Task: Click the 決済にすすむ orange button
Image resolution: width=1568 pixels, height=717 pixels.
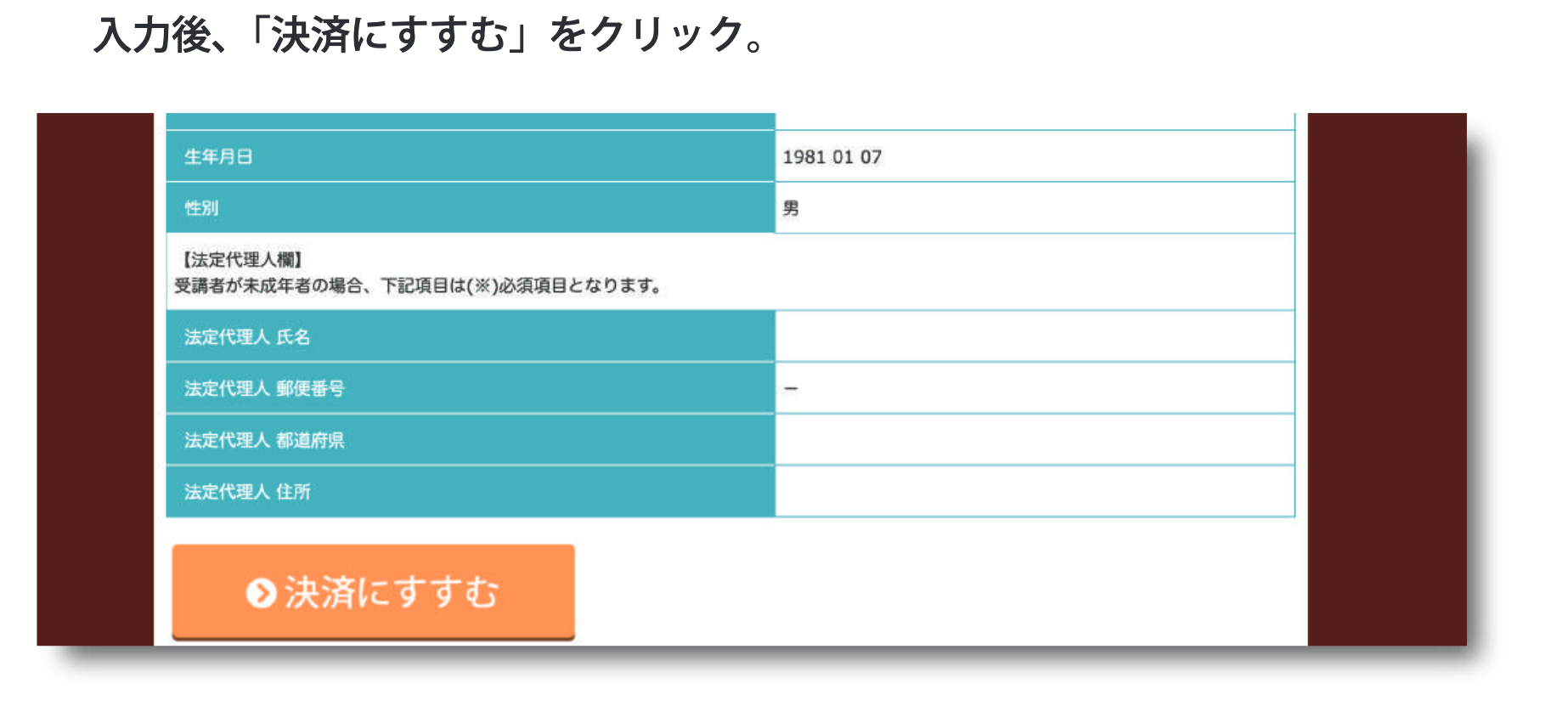Action: coord(374,591)
